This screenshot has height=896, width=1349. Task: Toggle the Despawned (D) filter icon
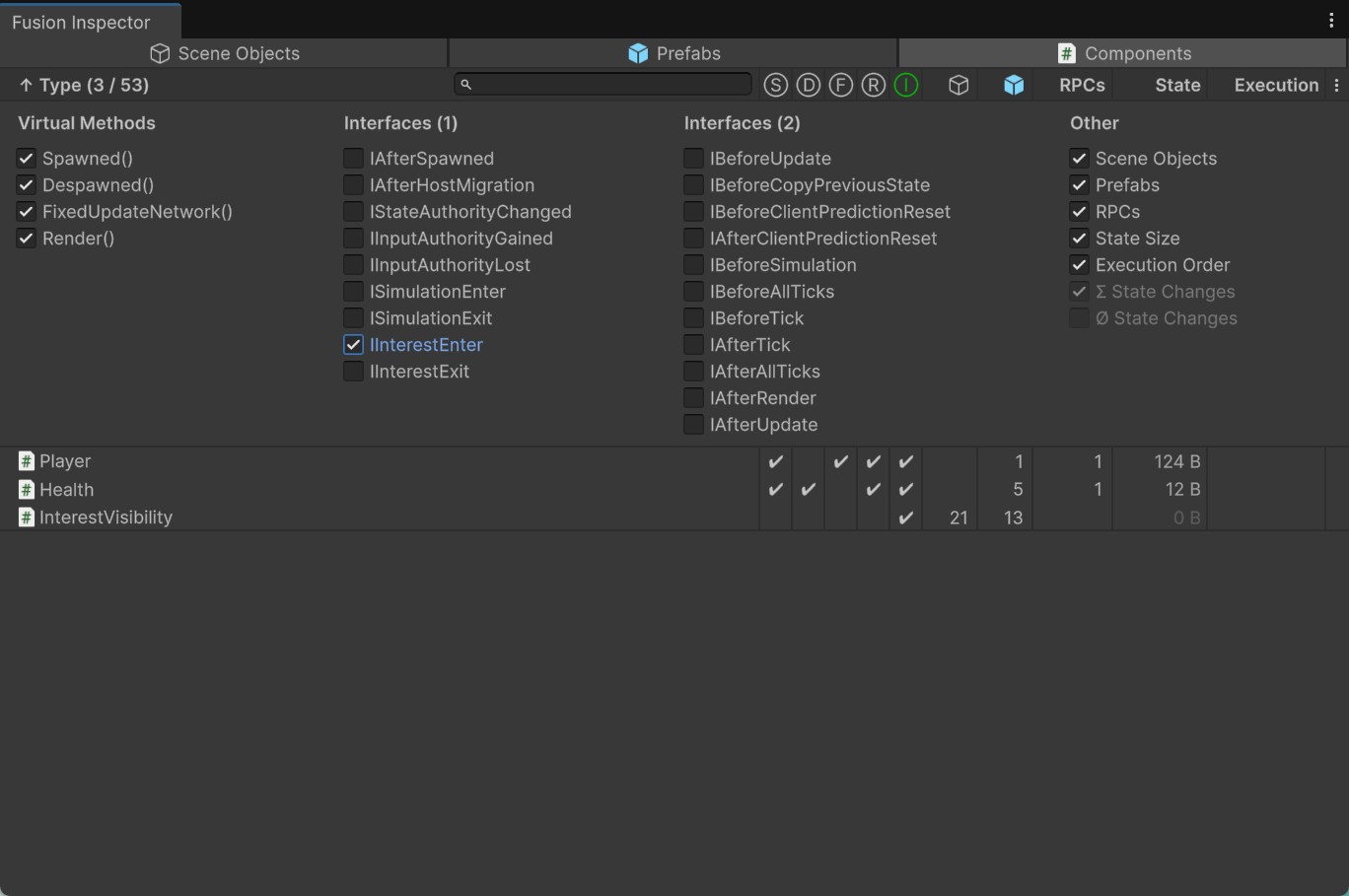[809, 86]
